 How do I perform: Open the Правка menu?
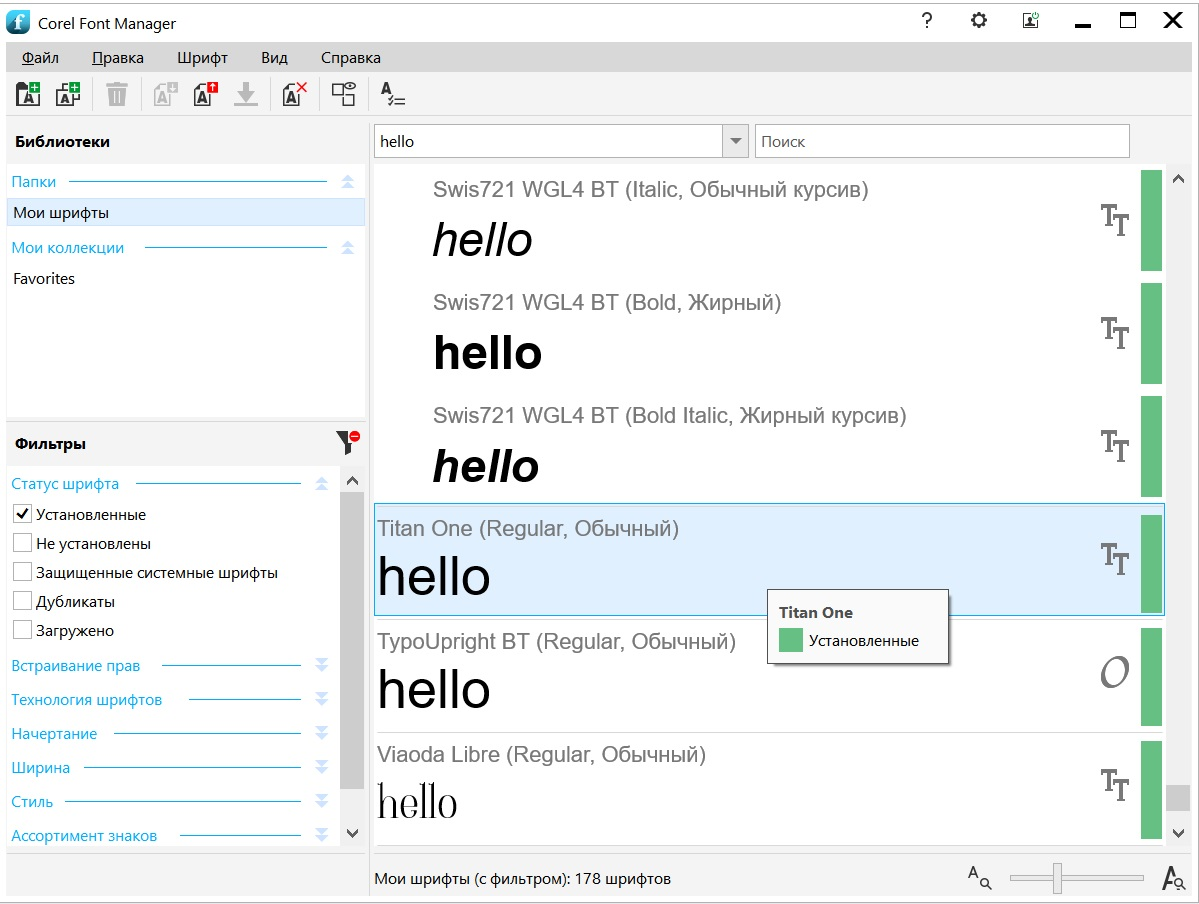(x=118, y=57)
